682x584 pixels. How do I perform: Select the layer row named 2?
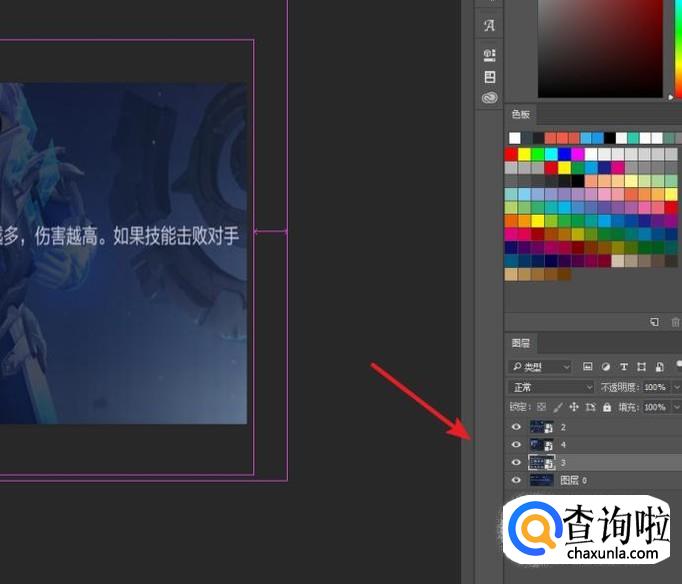tap(593, 427)
